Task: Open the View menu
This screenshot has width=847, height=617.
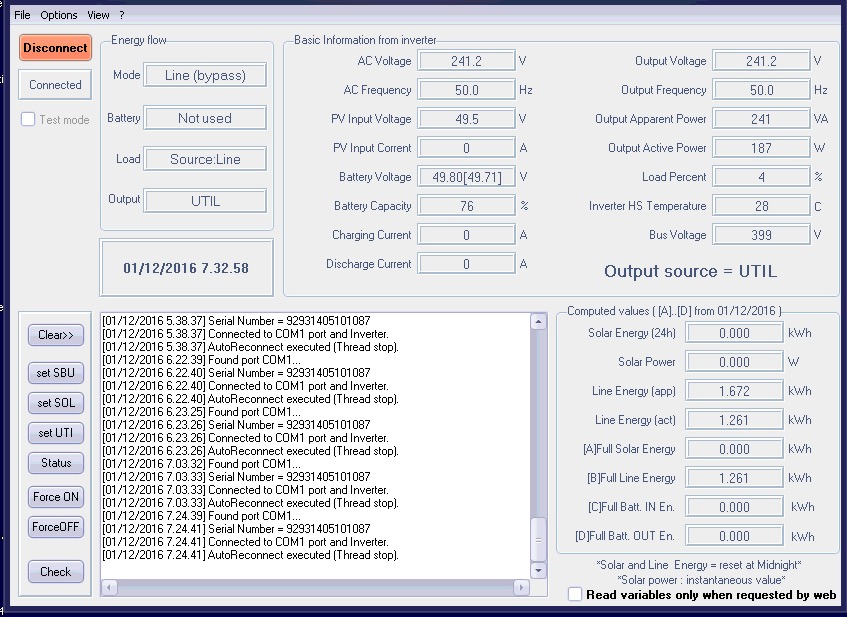Action: point(98,15)
